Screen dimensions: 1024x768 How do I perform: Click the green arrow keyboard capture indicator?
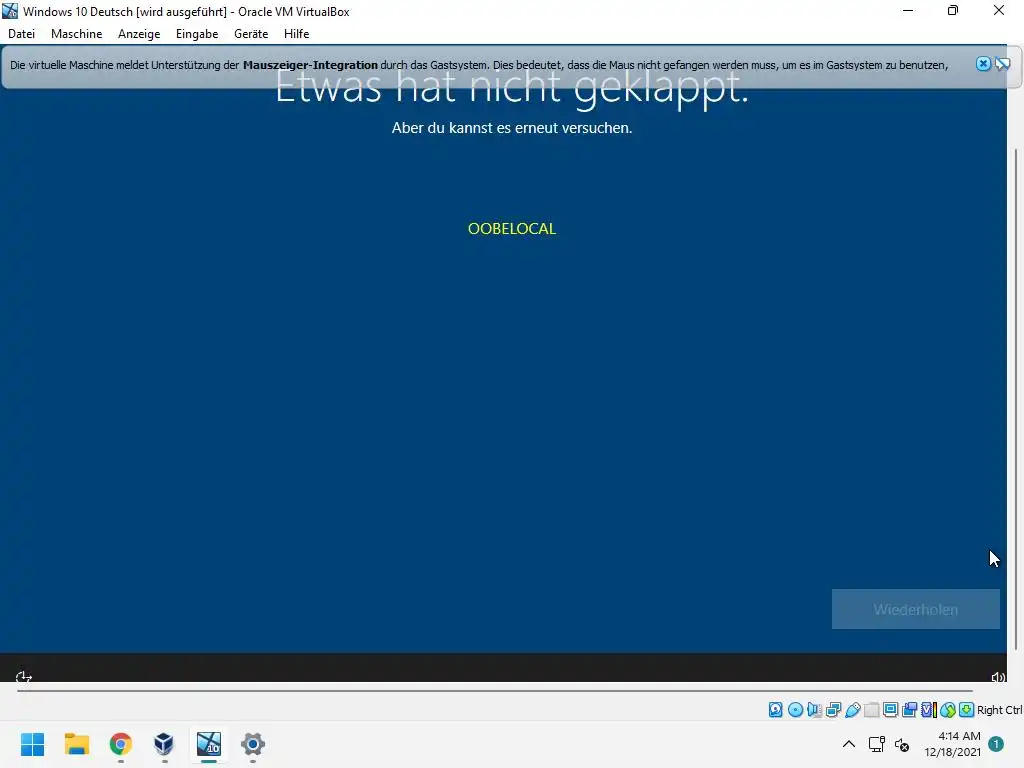(x=967, y=710)
